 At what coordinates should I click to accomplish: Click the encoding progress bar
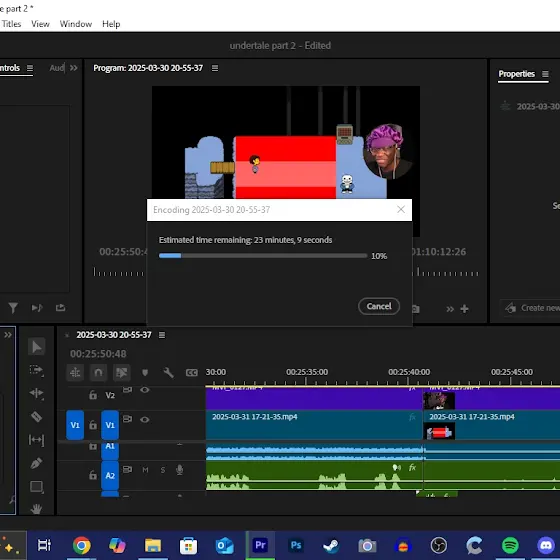263,256
